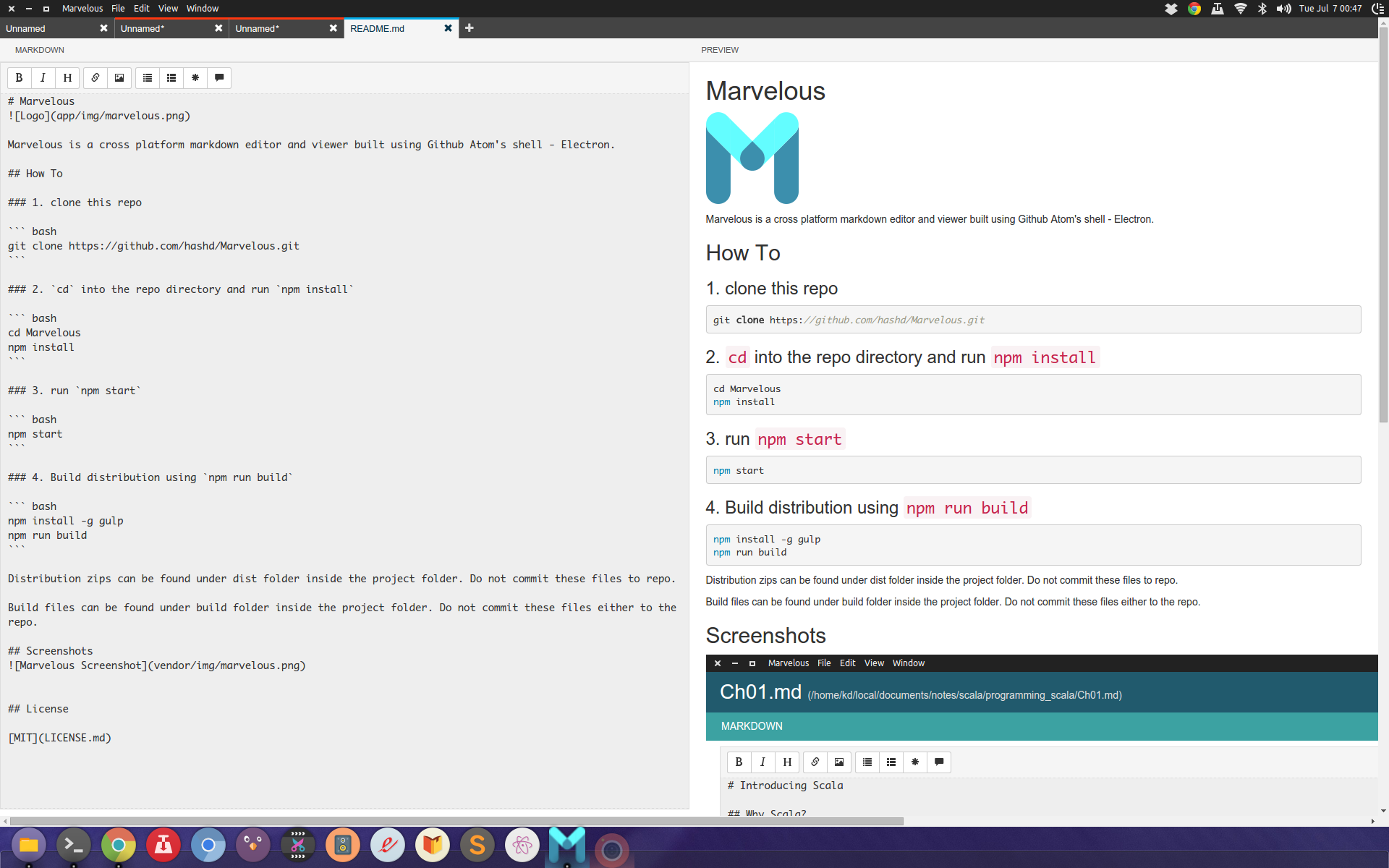Click the asterisk code button in the editor toolbar

click(195, 78)
